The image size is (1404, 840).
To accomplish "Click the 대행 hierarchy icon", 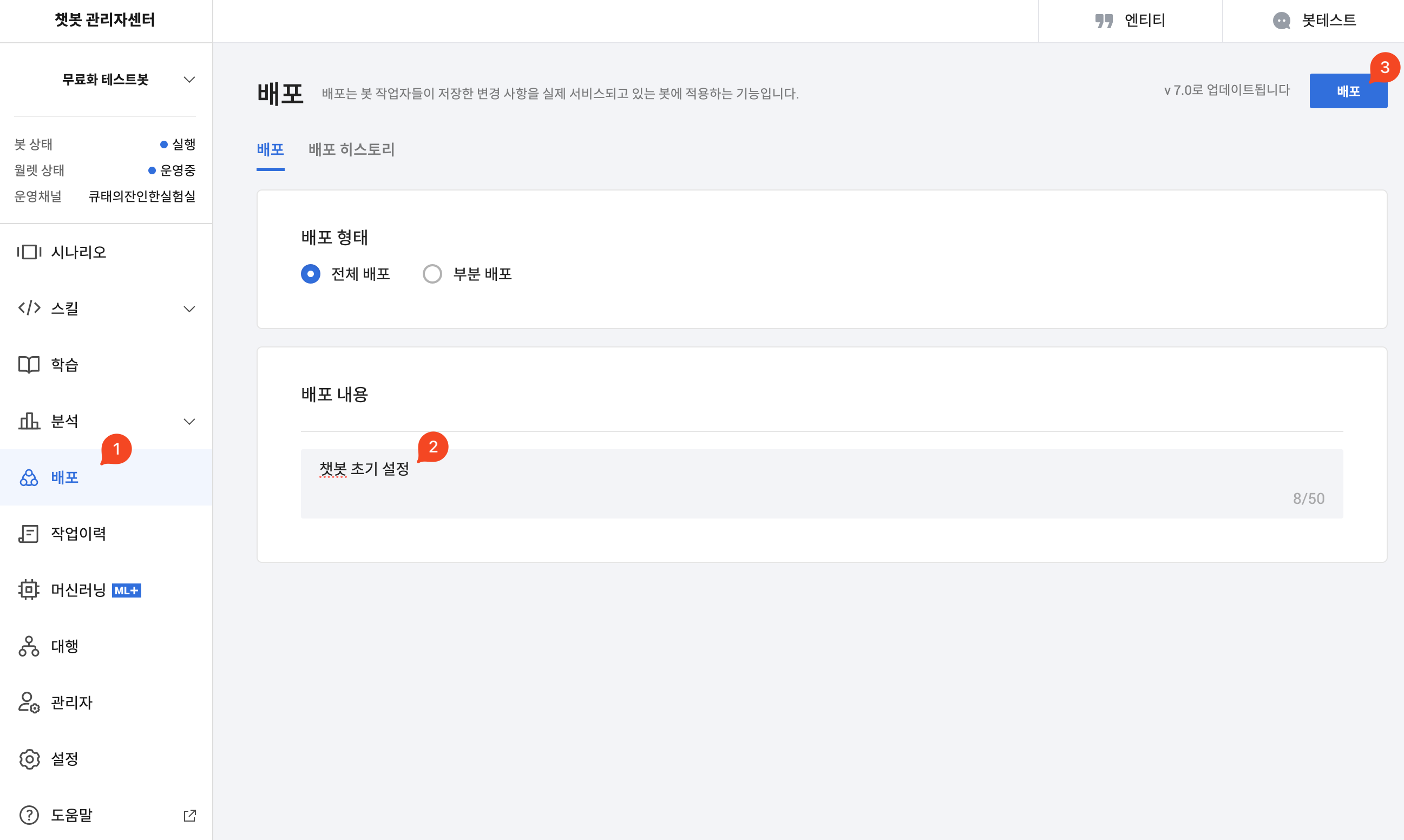I will point(29,646).
